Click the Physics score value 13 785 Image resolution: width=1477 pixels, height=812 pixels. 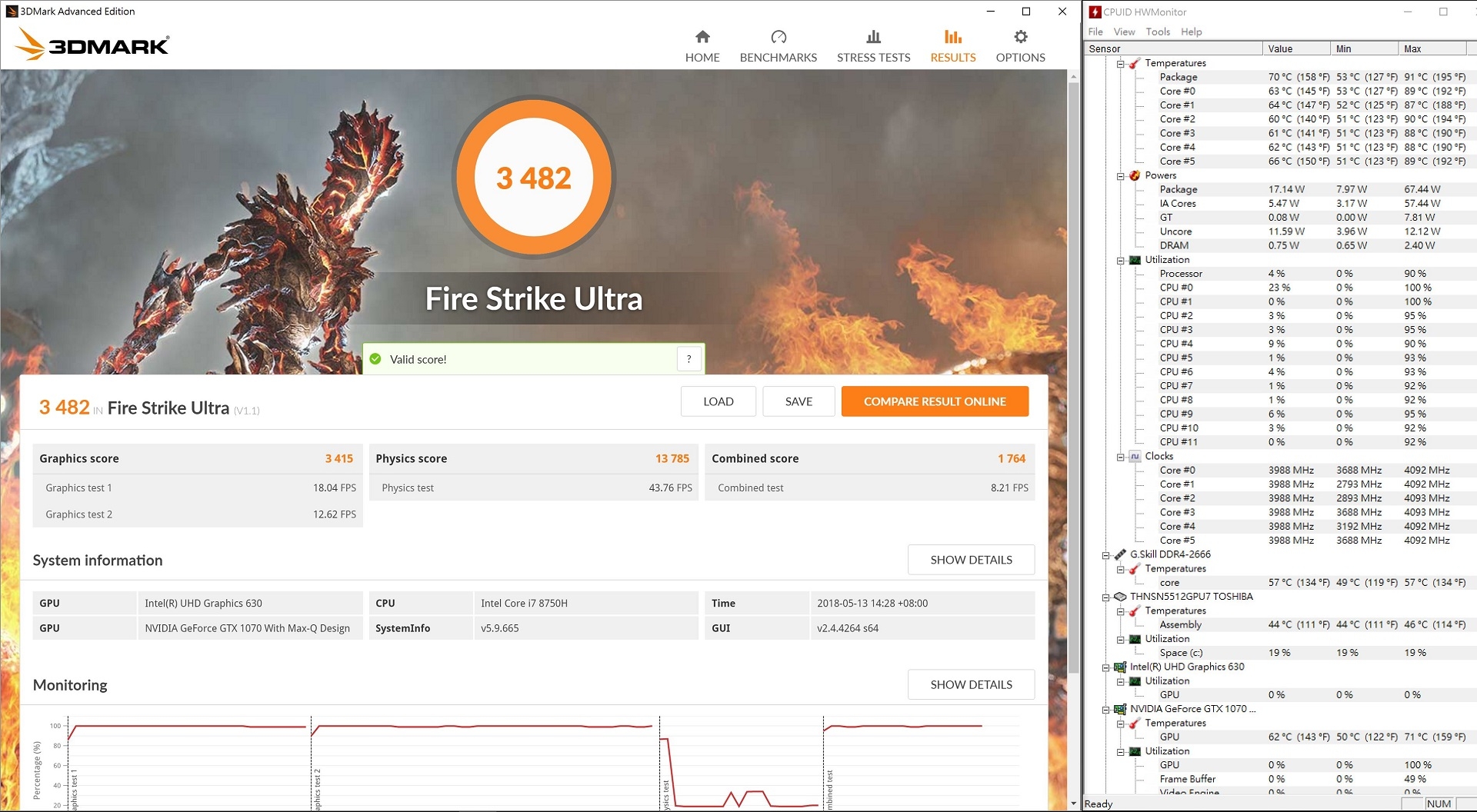coord(672,458)
